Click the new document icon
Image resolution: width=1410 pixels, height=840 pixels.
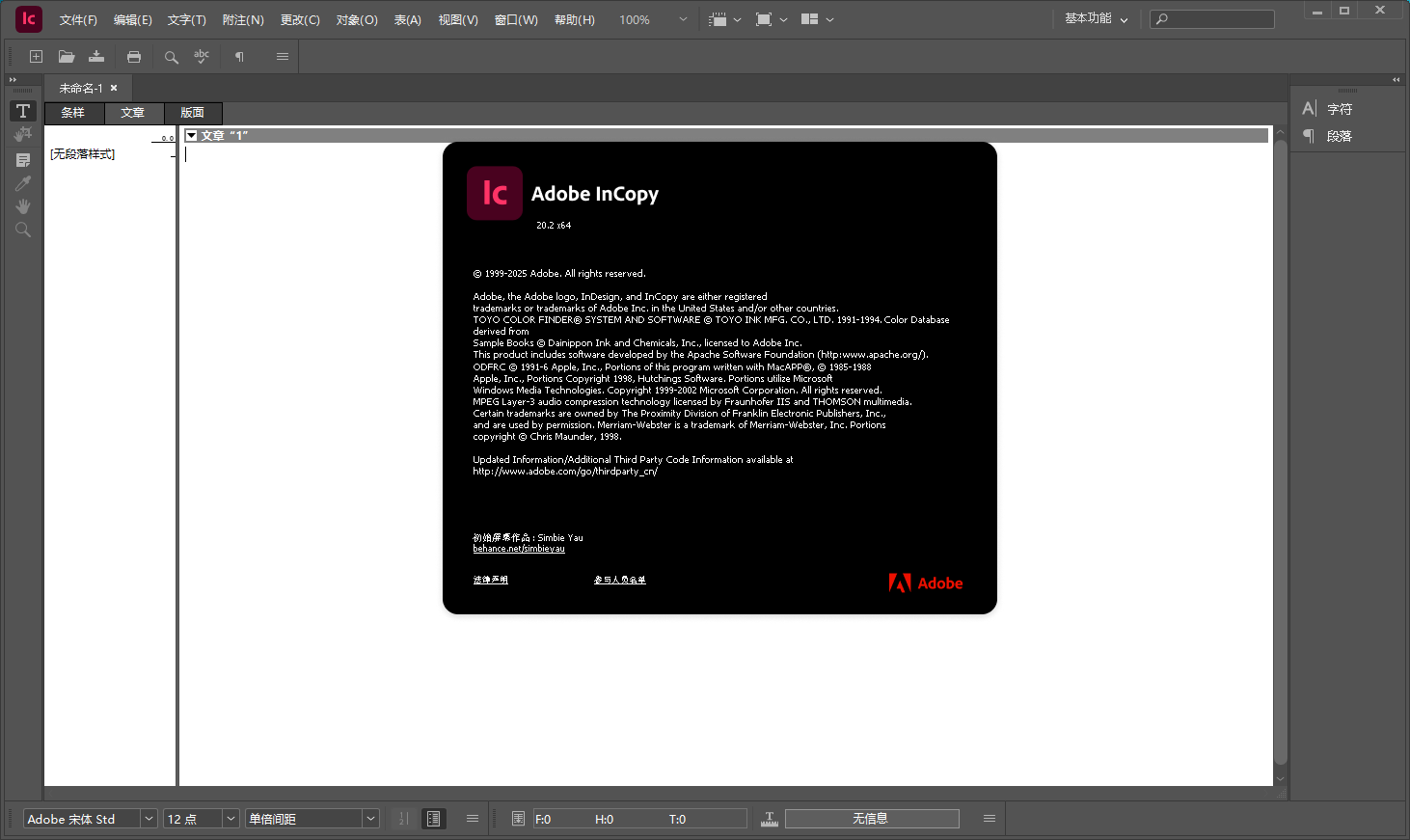pos(36,56)
